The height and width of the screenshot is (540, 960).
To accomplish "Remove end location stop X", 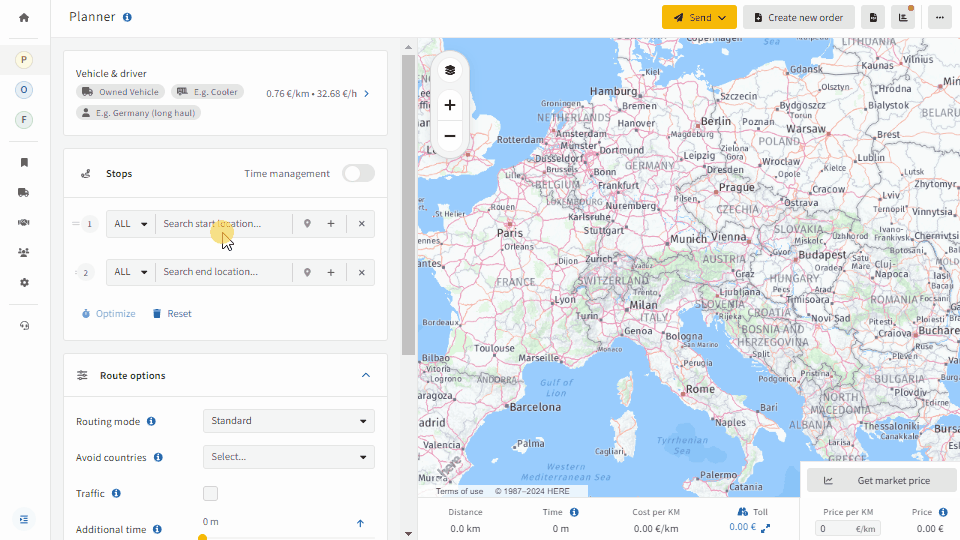I will pyautogui.click(x=362, y=272).
